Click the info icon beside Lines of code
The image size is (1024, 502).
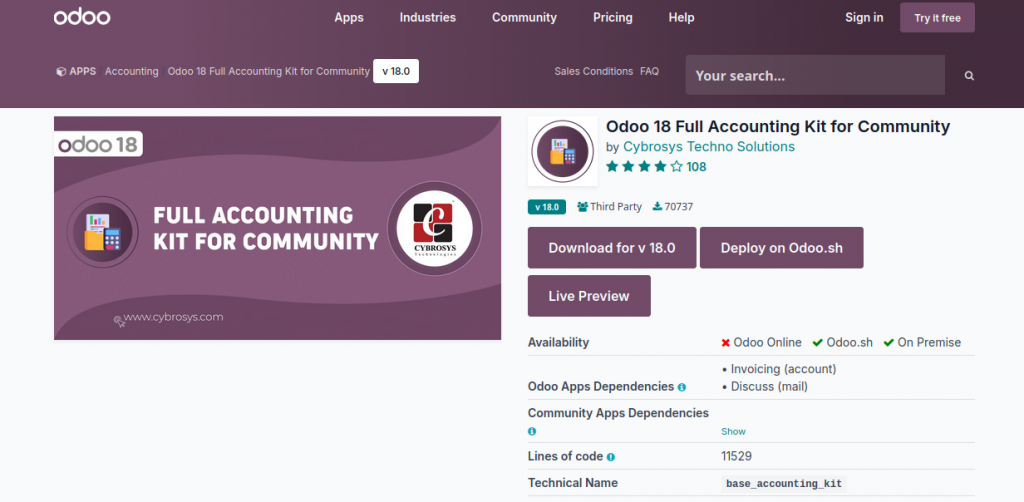[x=610, y=457]
